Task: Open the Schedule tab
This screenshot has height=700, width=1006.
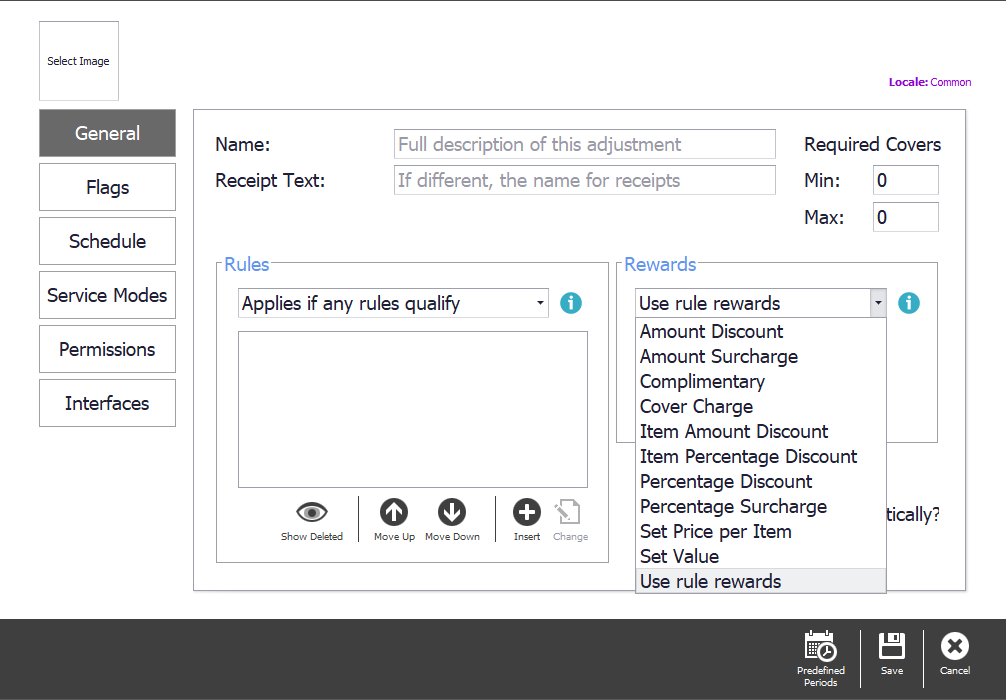Action: click(107, 241)
